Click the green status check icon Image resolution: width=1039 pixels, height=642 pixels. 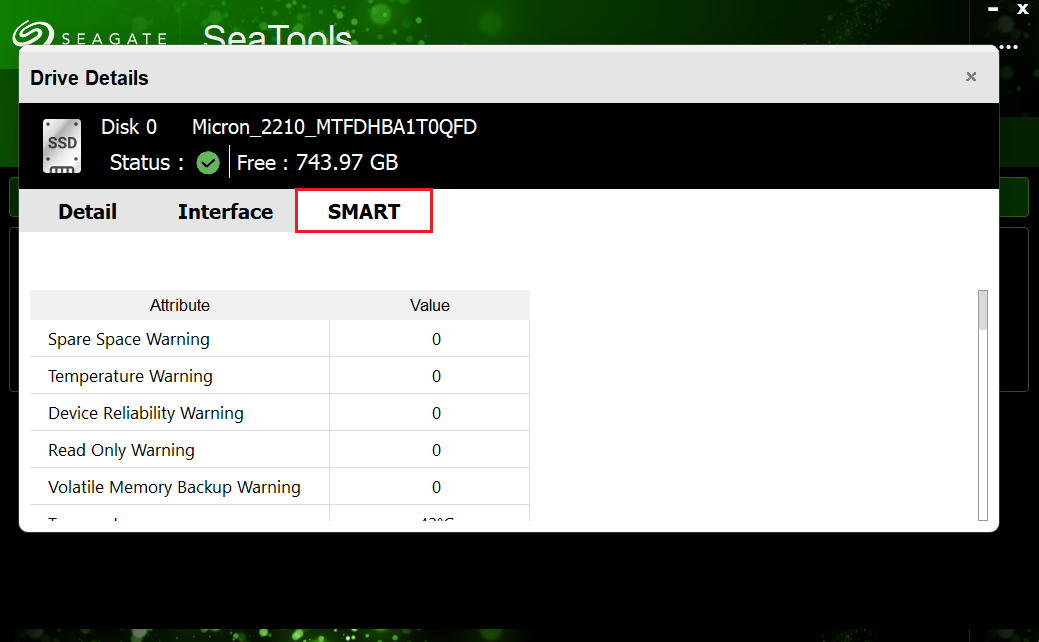point(207,162)
